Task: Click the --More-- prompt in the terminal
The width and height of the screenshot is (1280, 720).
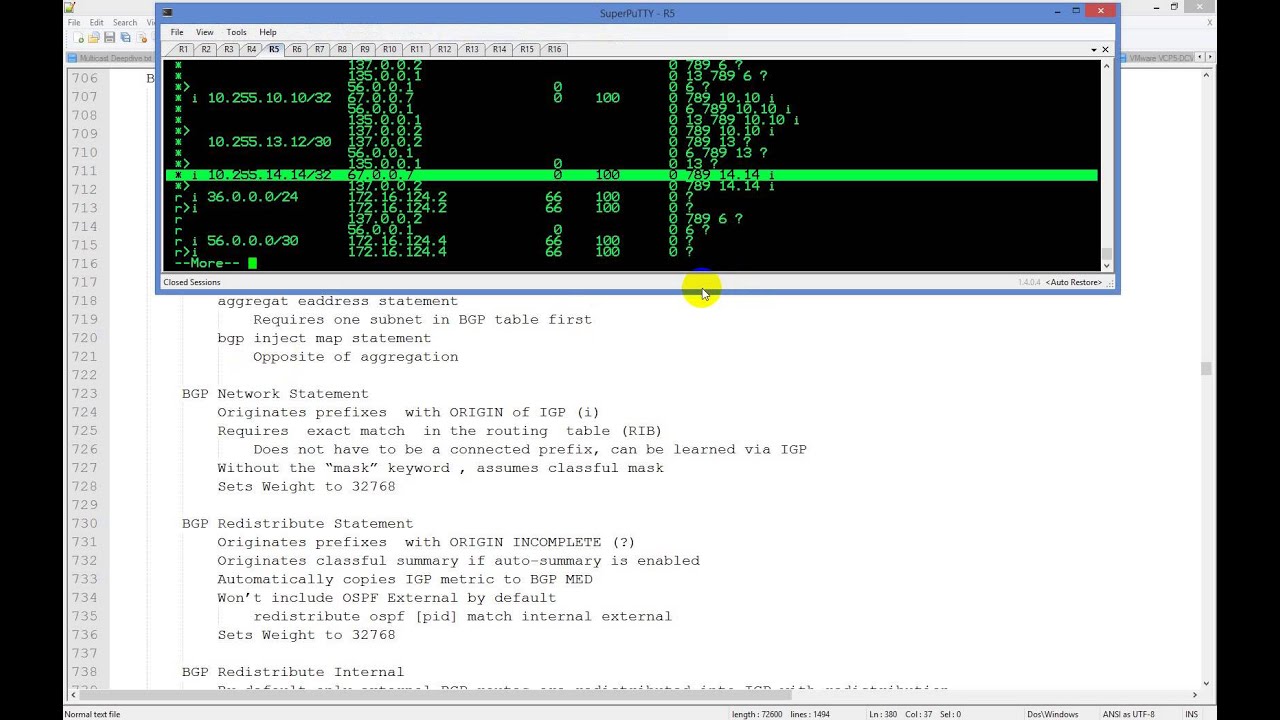Action: 207,263
